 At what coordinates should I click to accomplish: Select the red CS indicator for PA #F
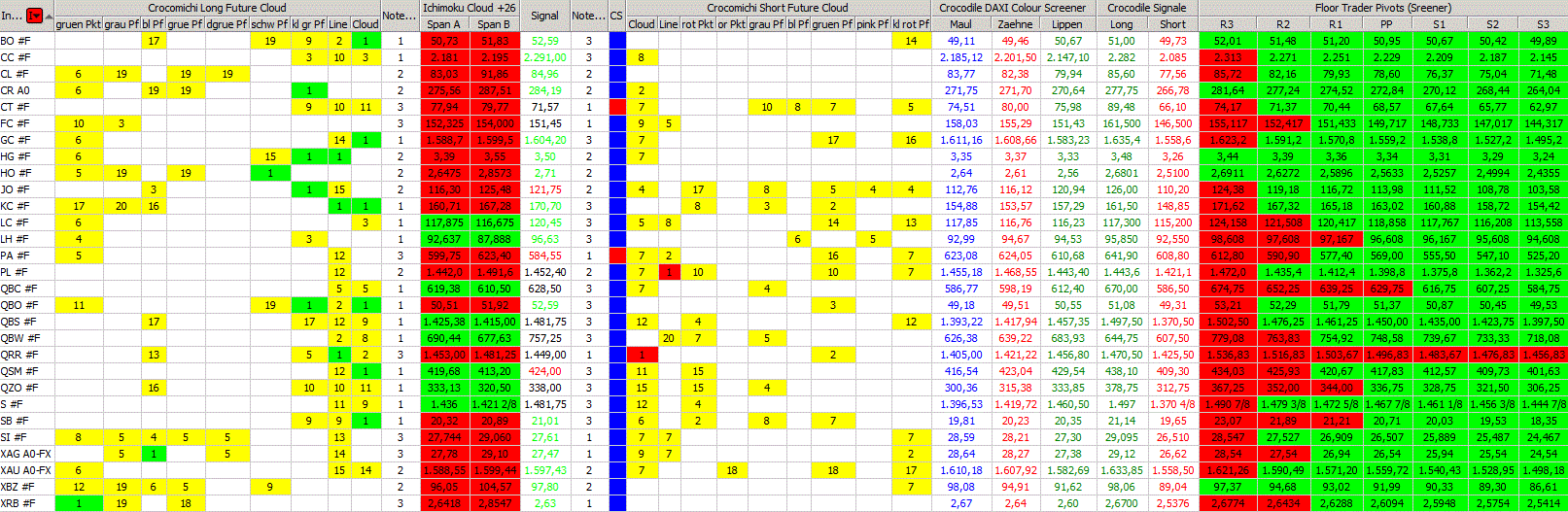tap(616, 256)
